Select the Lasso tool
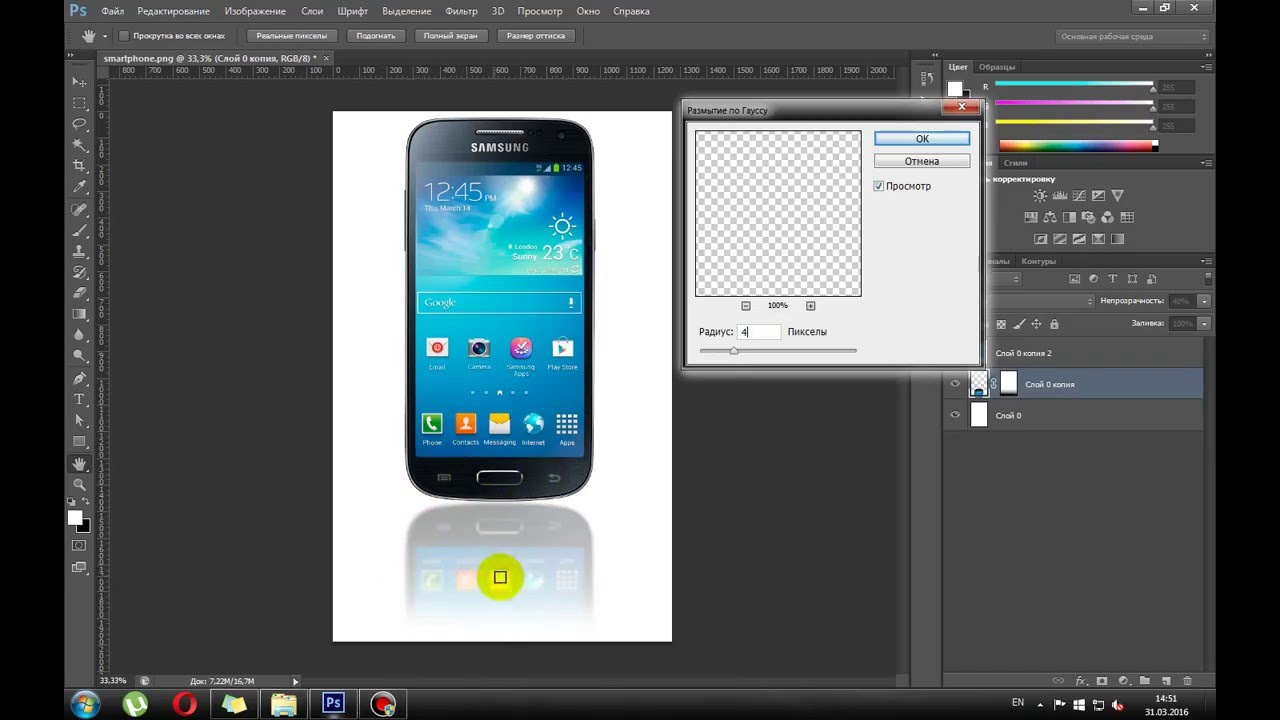 79,124
